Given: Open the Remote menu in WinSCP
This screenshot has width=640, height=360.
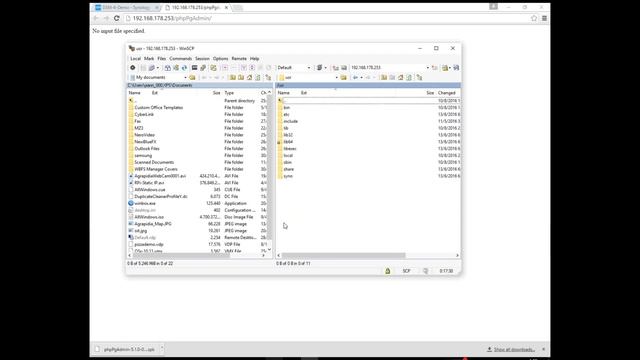Looking at the screenshot, I should click(239, 59).
